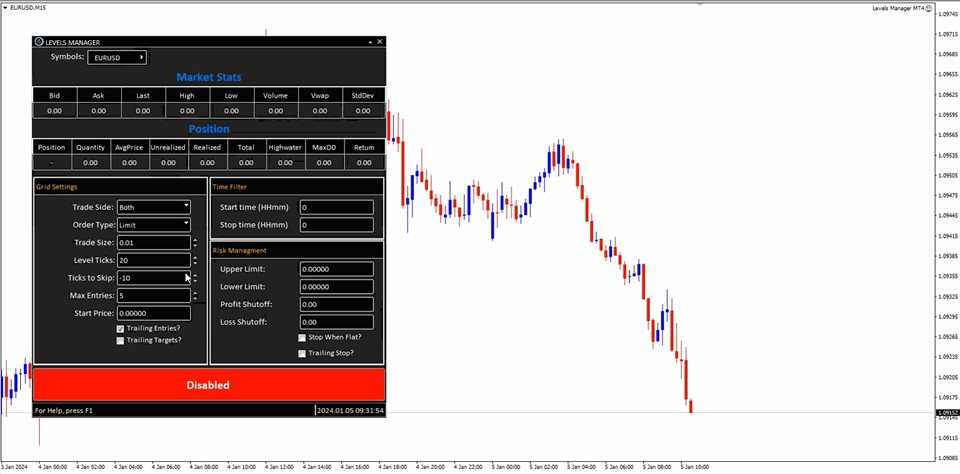Focus the Lower Limit input field
Viewport: 960px width, 474px height.
(x=336, y=287)
